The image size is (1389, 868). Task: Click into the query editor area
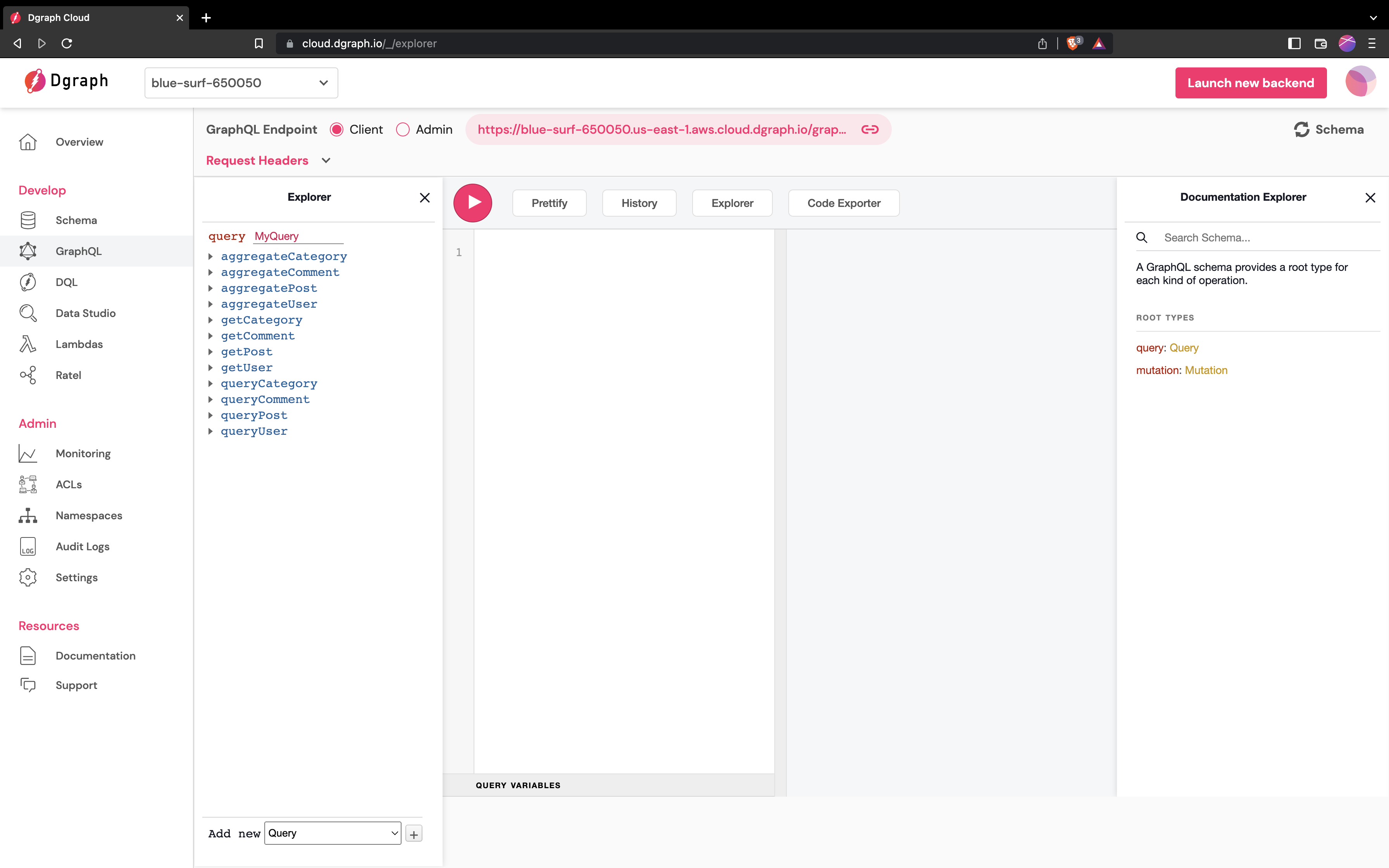[624, 501]
